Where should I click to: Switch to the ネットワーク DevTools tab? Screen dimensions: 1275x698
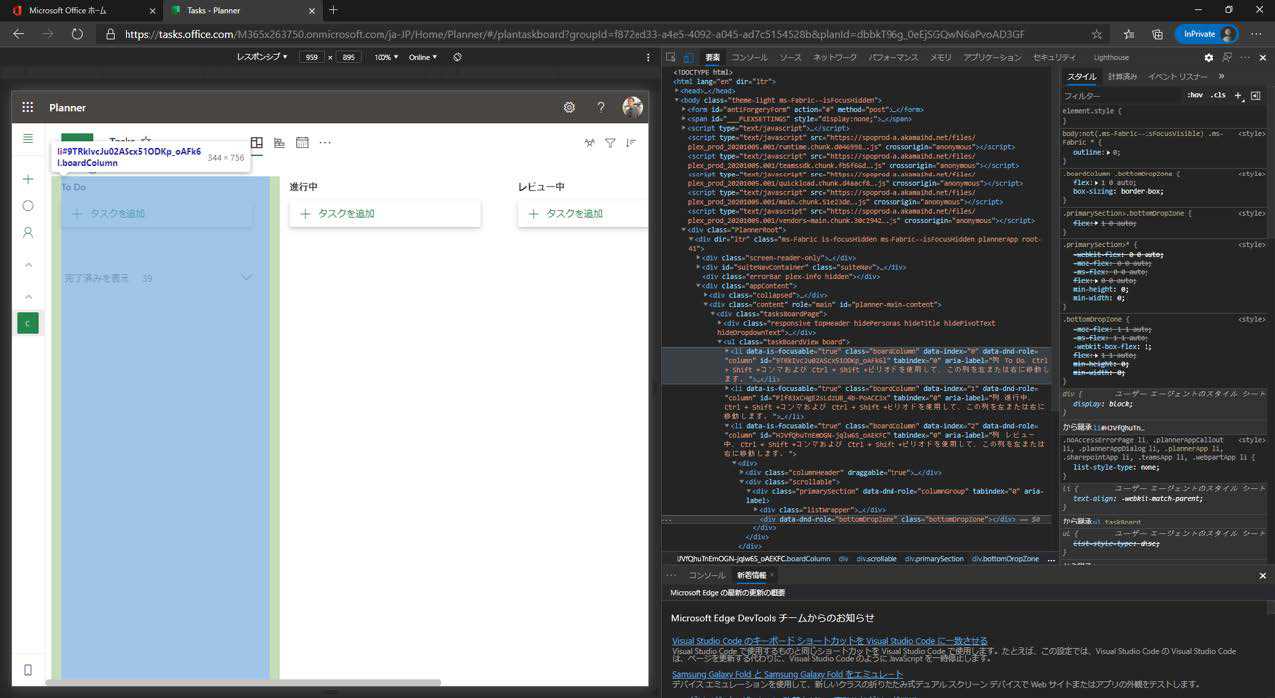[x=834, y=58]
